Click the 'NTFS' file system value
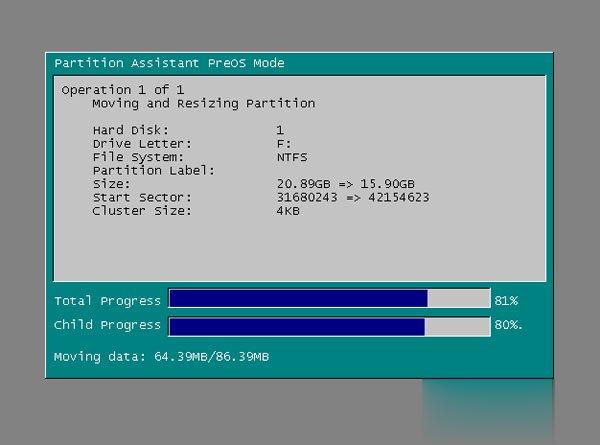The height and width of the screenshot is (445, 600). click(292, 157)
